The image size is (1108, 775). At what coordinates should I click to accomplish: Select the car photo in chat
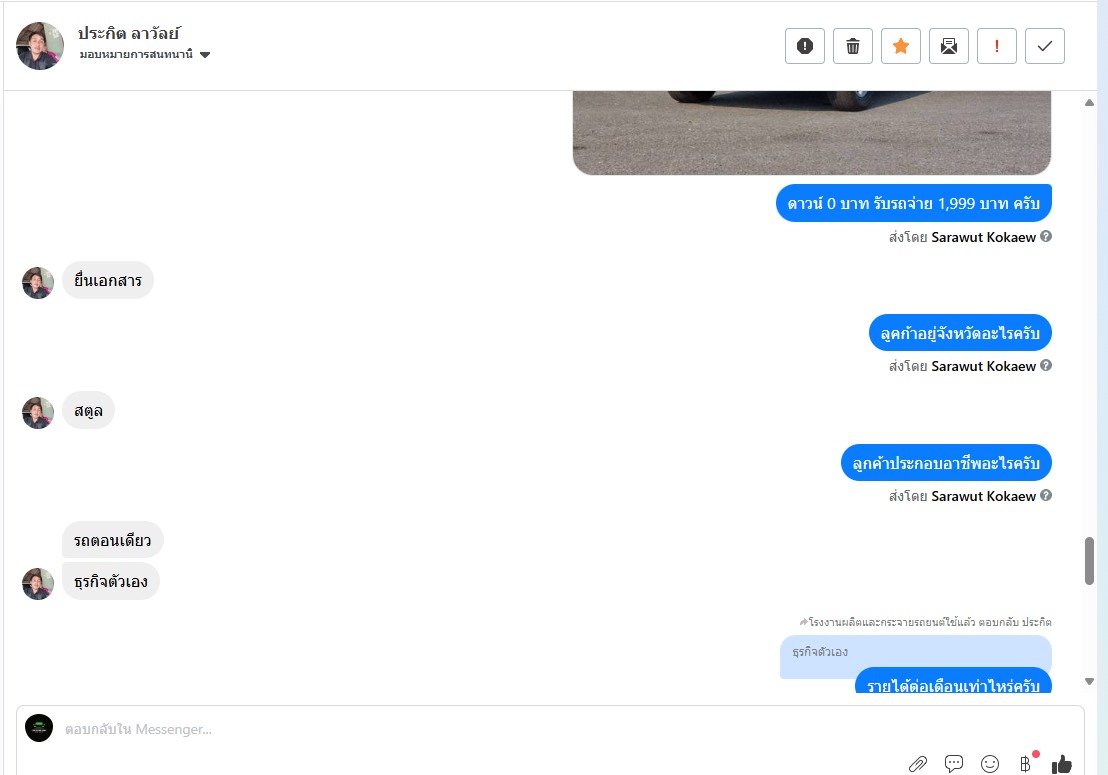click(x=812, y=133)
